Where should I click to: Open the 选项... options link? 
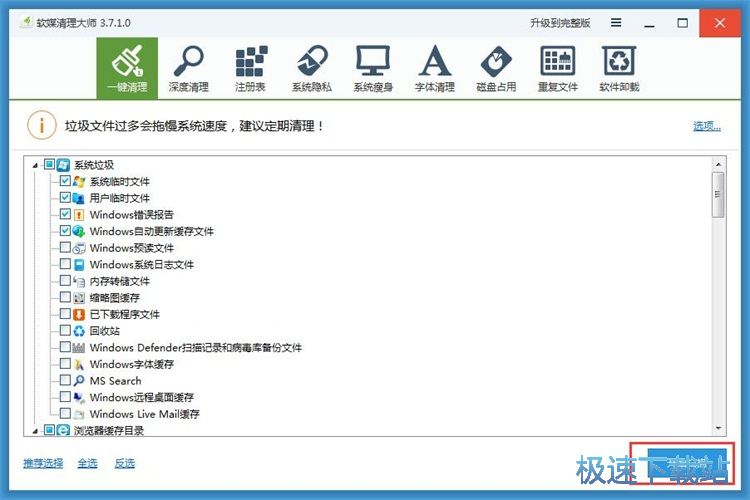click(707, 126)
